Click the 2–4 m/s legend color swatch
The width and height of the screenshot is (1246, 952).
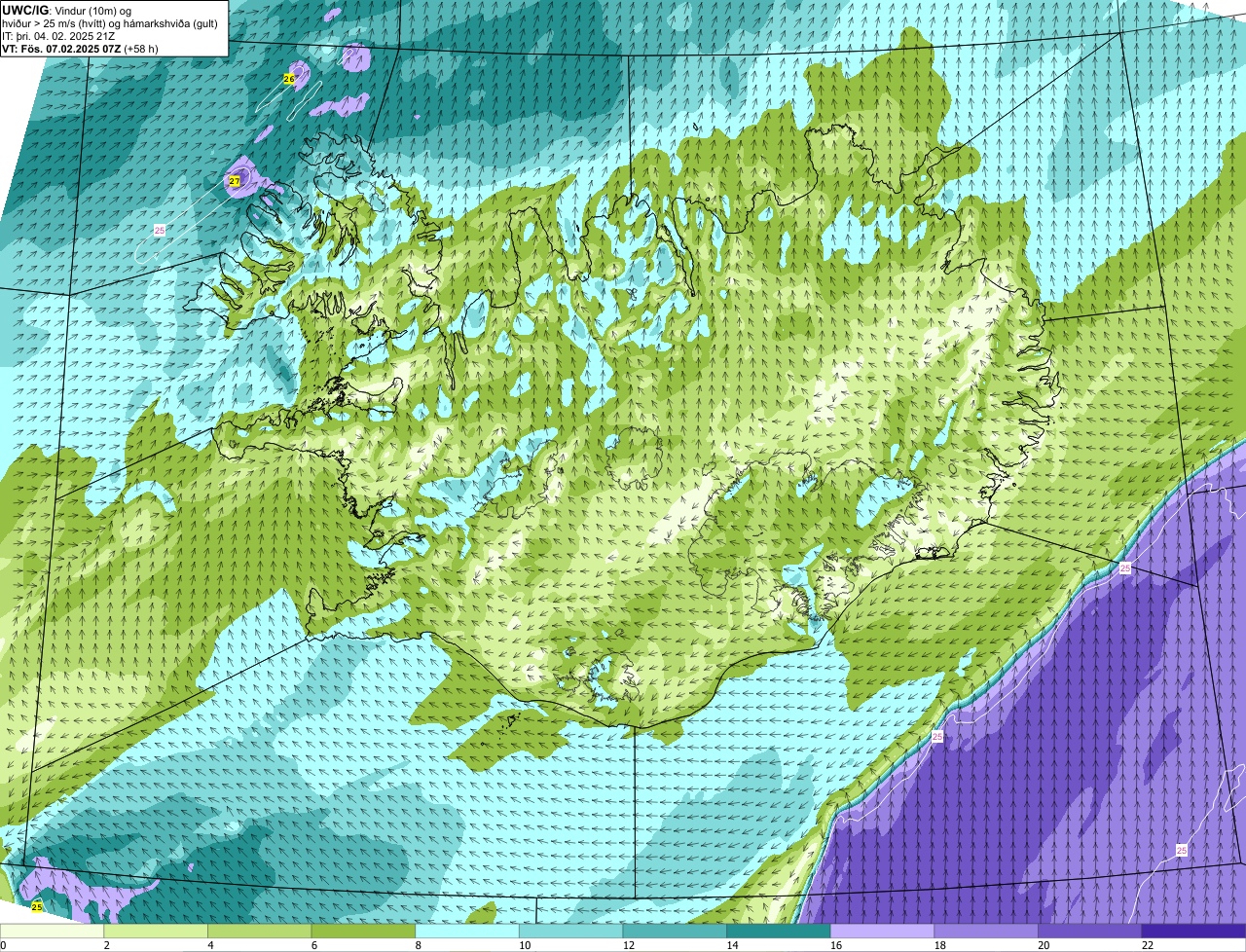tap(156, 931)
